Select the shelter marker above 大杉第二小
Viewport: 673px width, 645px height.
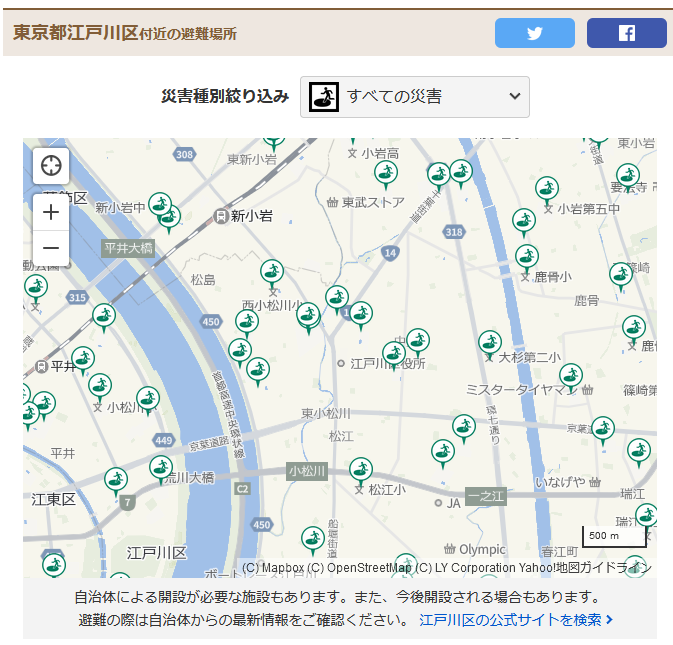(x=489, y=343)
